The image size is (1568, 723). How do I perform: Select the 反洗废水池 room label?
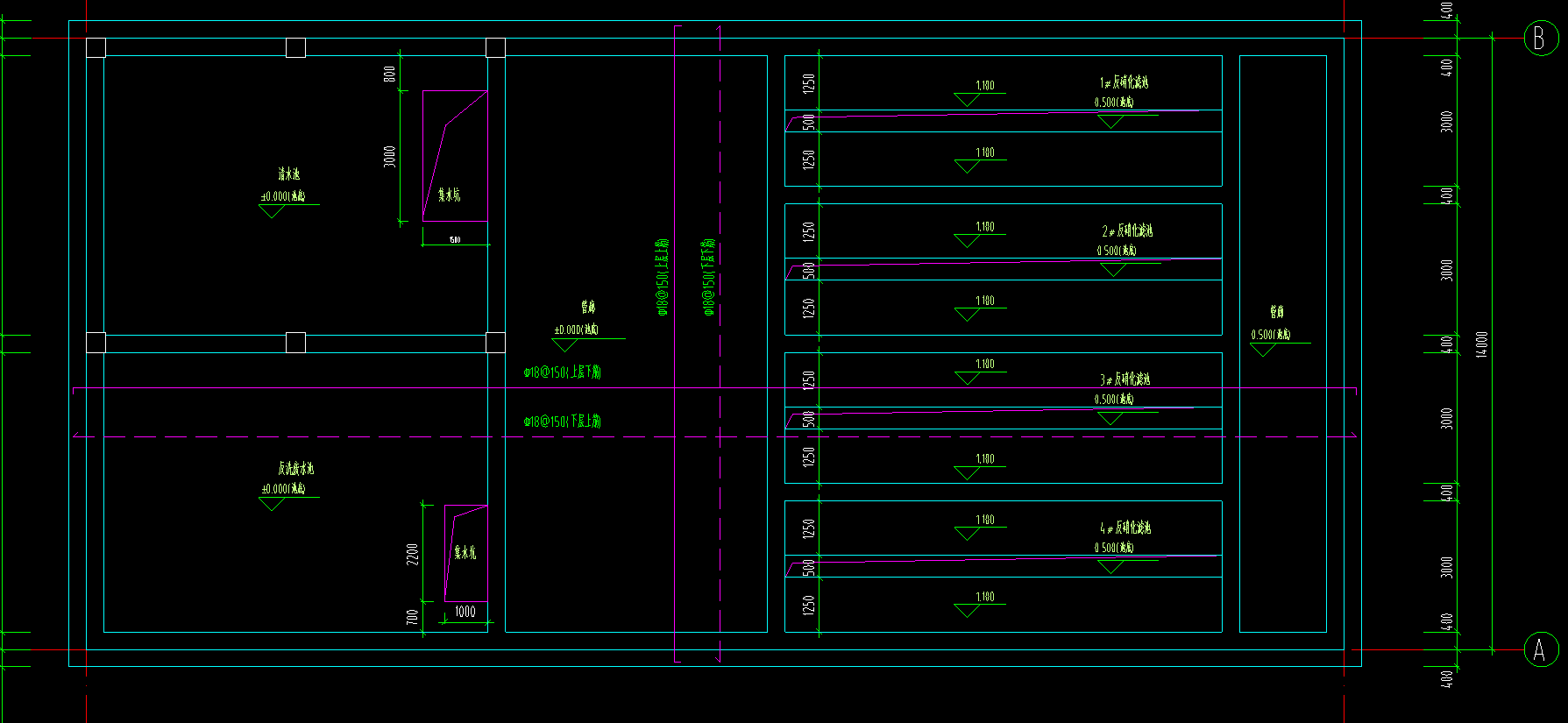(296, 468)
